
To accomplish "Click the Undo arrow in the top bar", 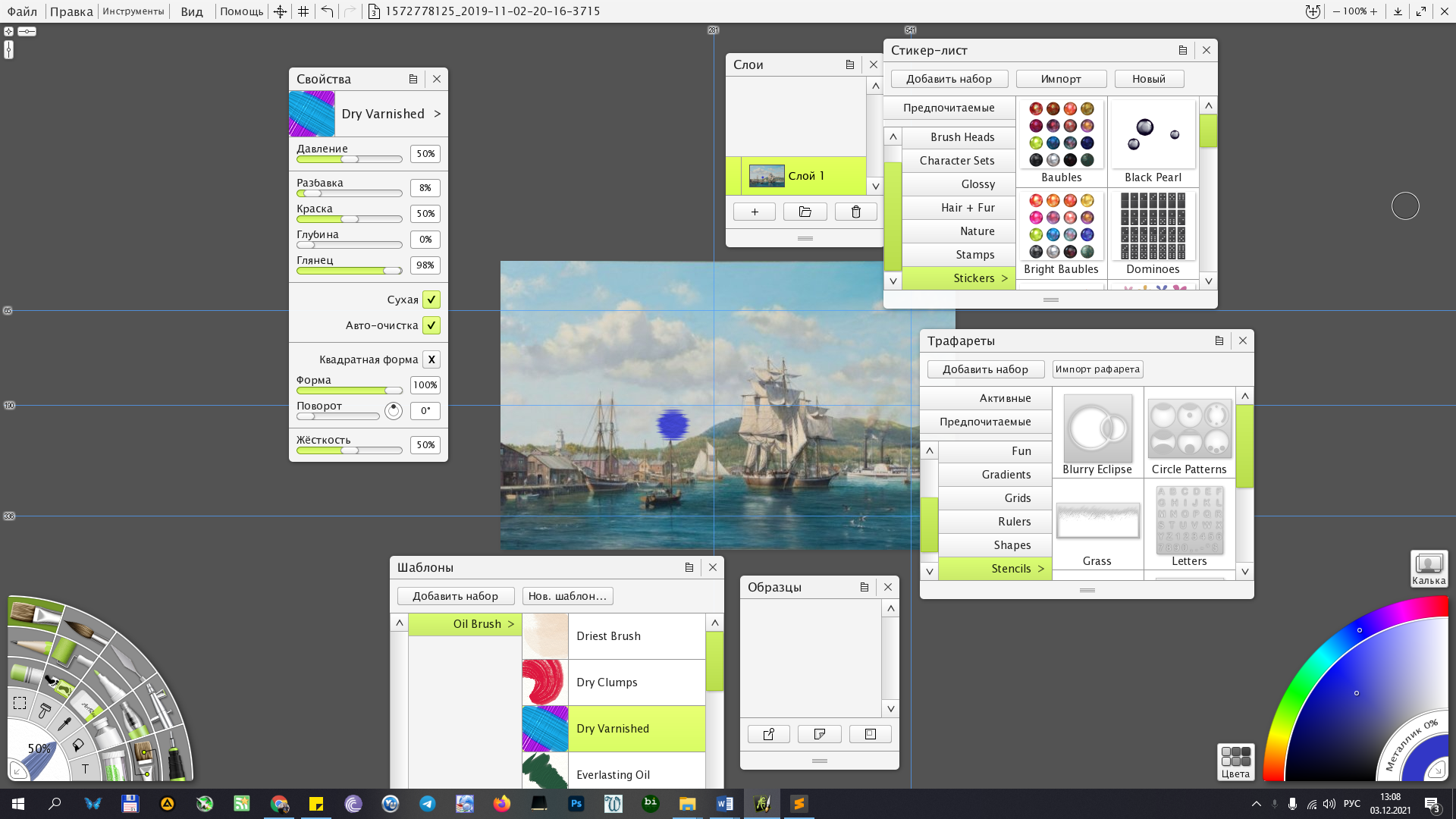I will (327, 11).
